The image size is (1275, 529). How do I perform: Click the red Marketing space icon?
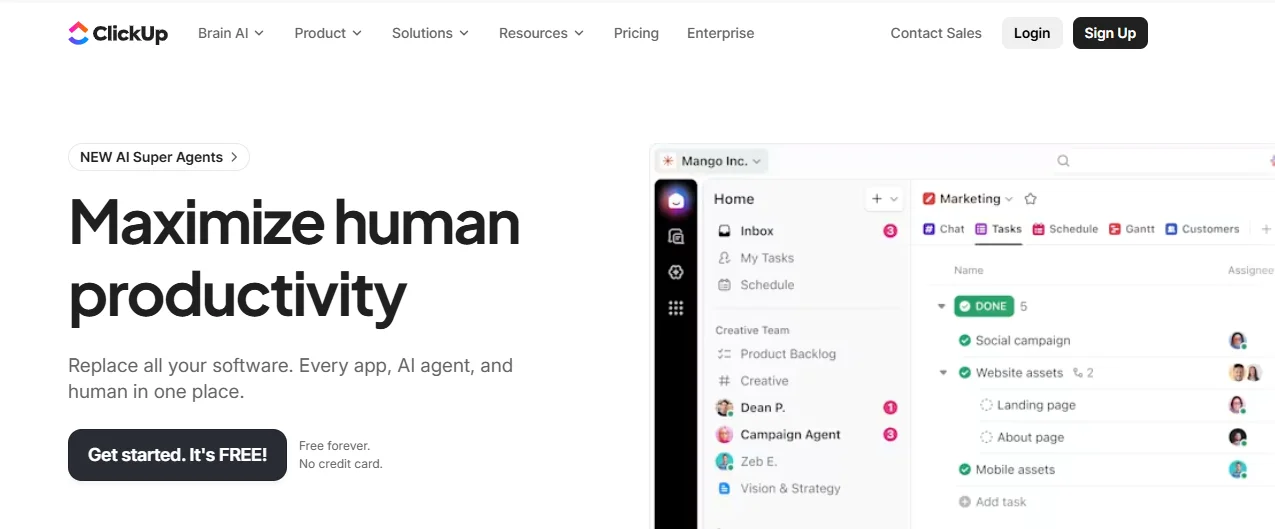pos(929,199)
